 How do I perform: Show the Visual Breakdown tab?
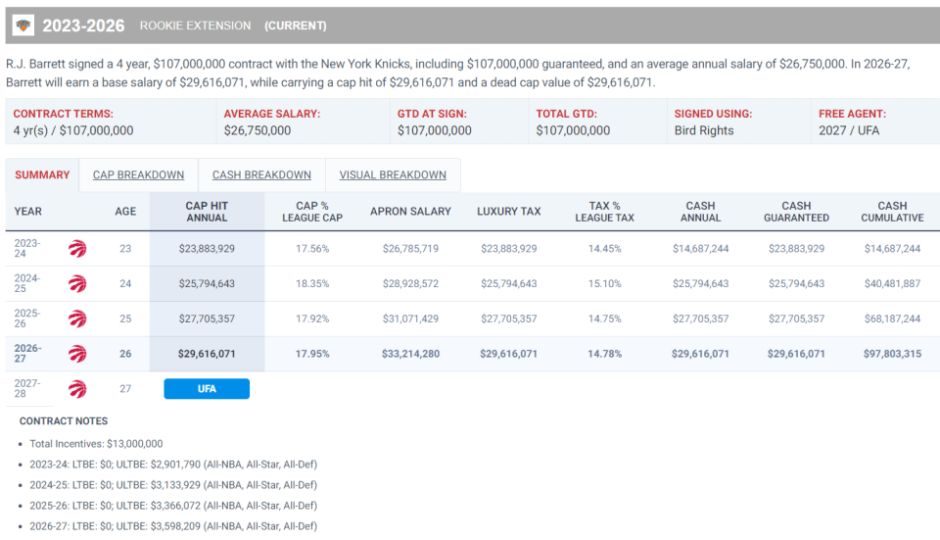[393, 175]
